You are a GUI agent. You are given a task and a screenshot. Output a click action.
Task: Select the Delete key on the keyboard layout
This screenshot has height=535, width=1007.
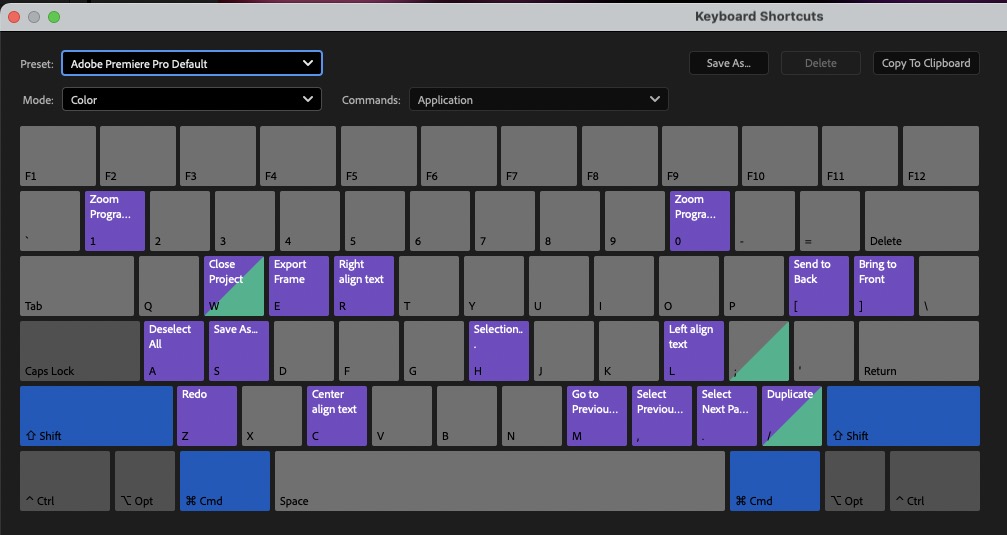(x=922, y=221)
